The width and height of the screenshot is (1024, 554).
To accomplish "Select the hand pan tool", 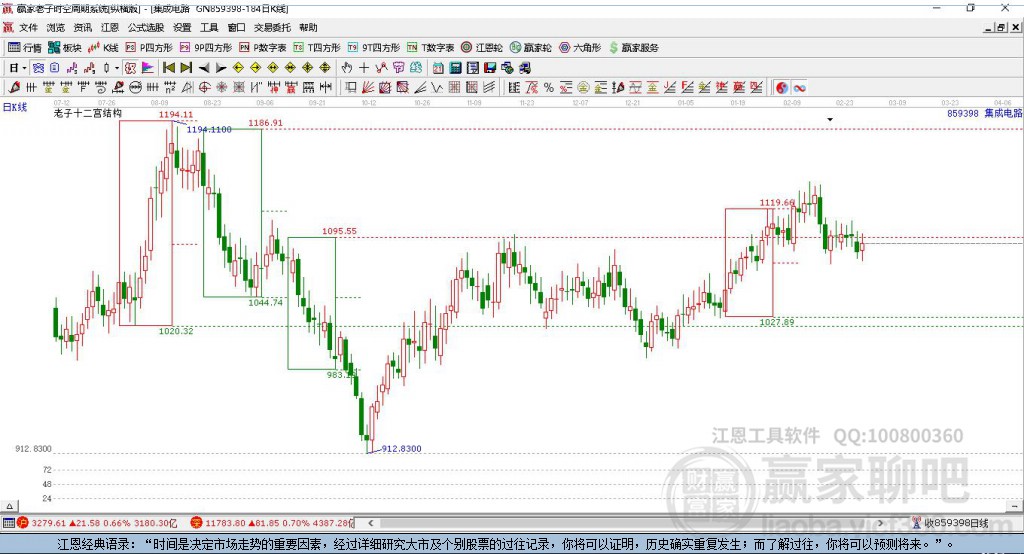I will [346, 68].
